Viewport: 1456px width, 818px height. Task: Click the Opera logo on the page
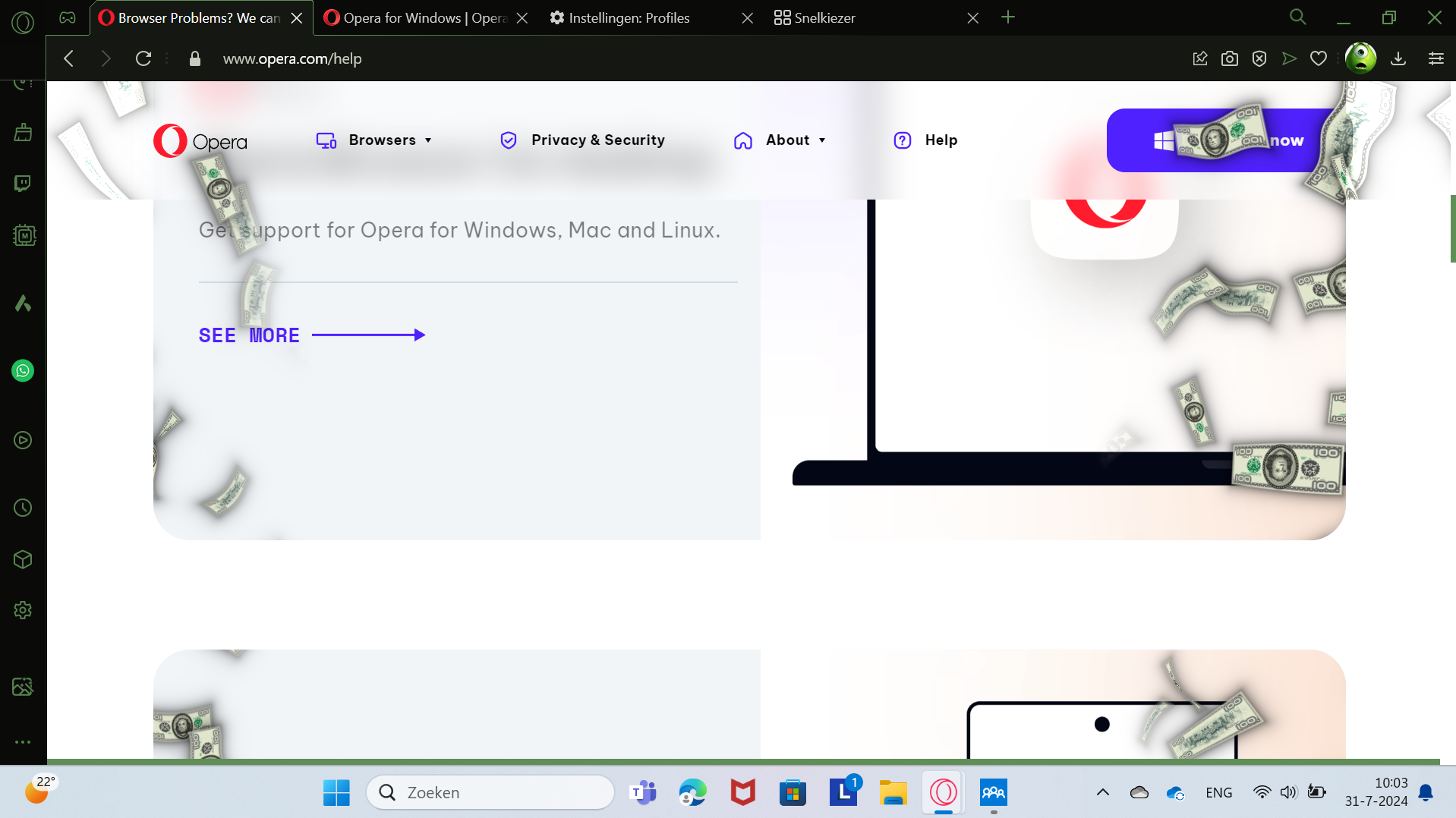200,141
